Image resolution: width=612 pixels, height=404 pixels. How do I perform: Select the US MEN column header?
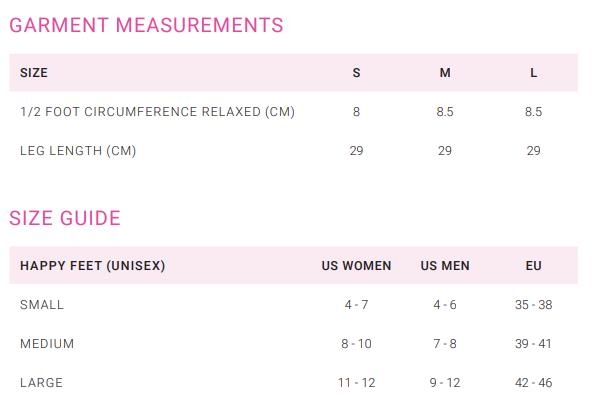coord(445,266)
